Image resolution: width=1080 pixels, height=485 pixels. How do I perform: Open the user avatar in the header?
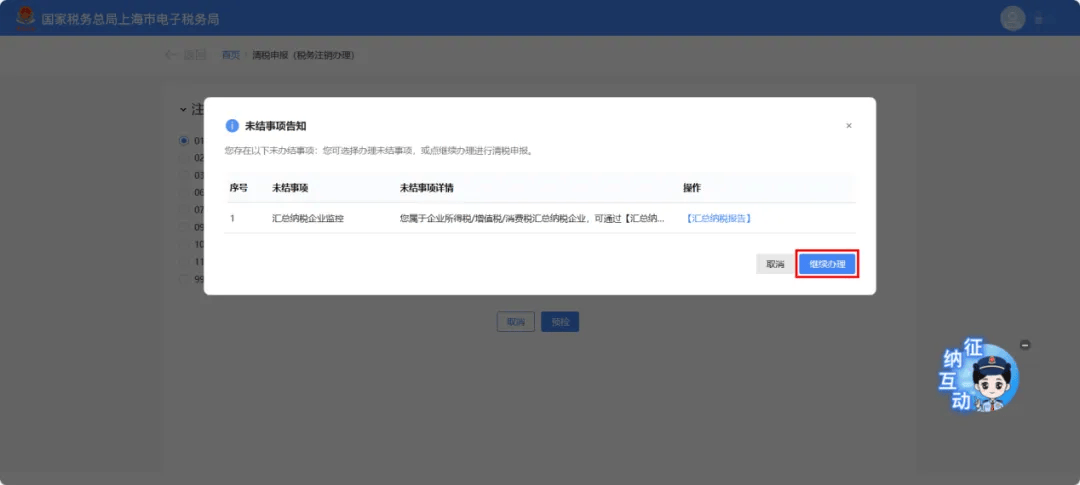pos(1013,18)
